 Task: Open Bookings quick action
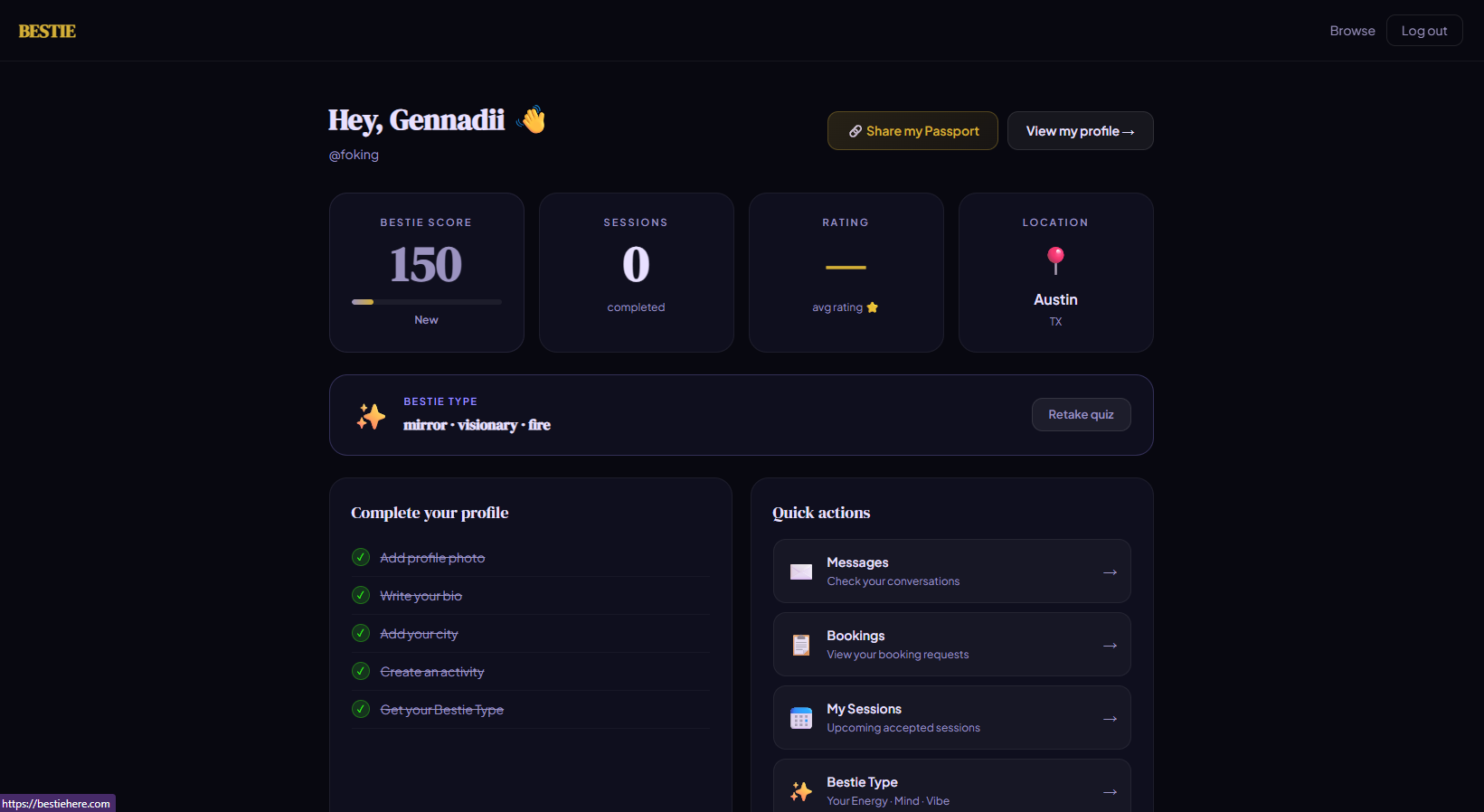pos(951,645)
